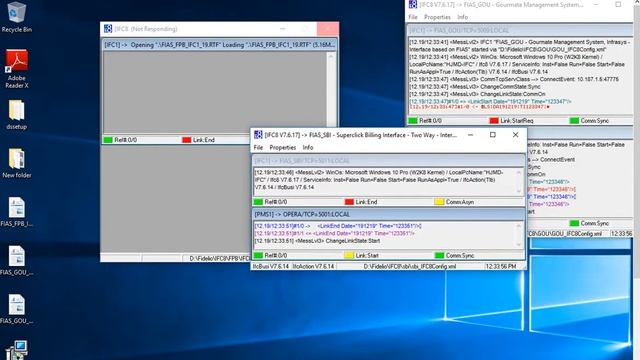Click the IFC1 Opening FIAS_FPB header in Not Responding window
Viewport: 640px width, 360px height.
pos(220,45)
